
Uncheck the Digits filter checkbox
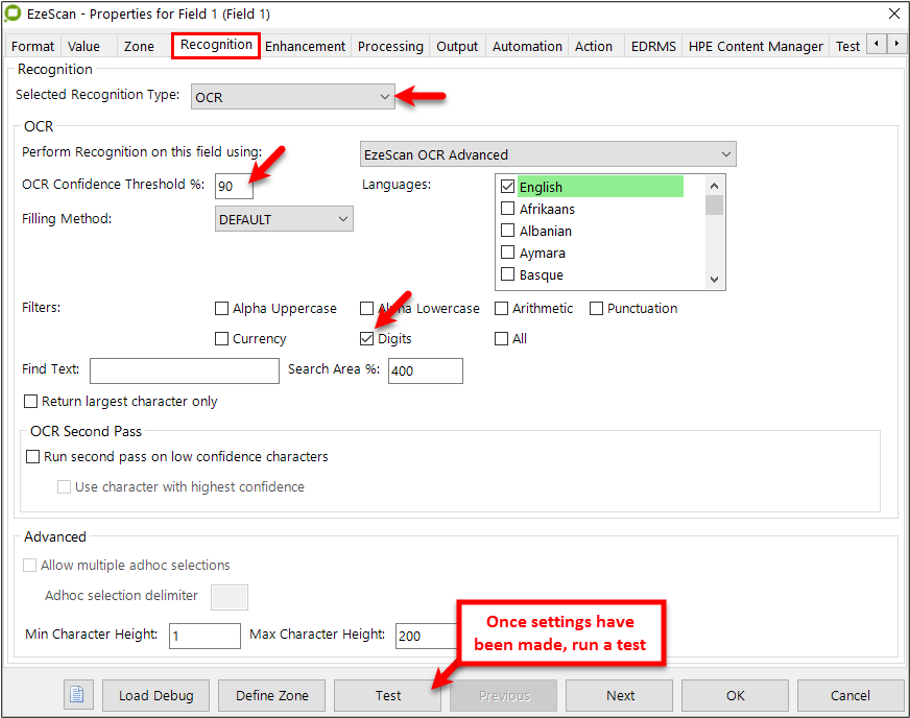(x=367, y=339)
